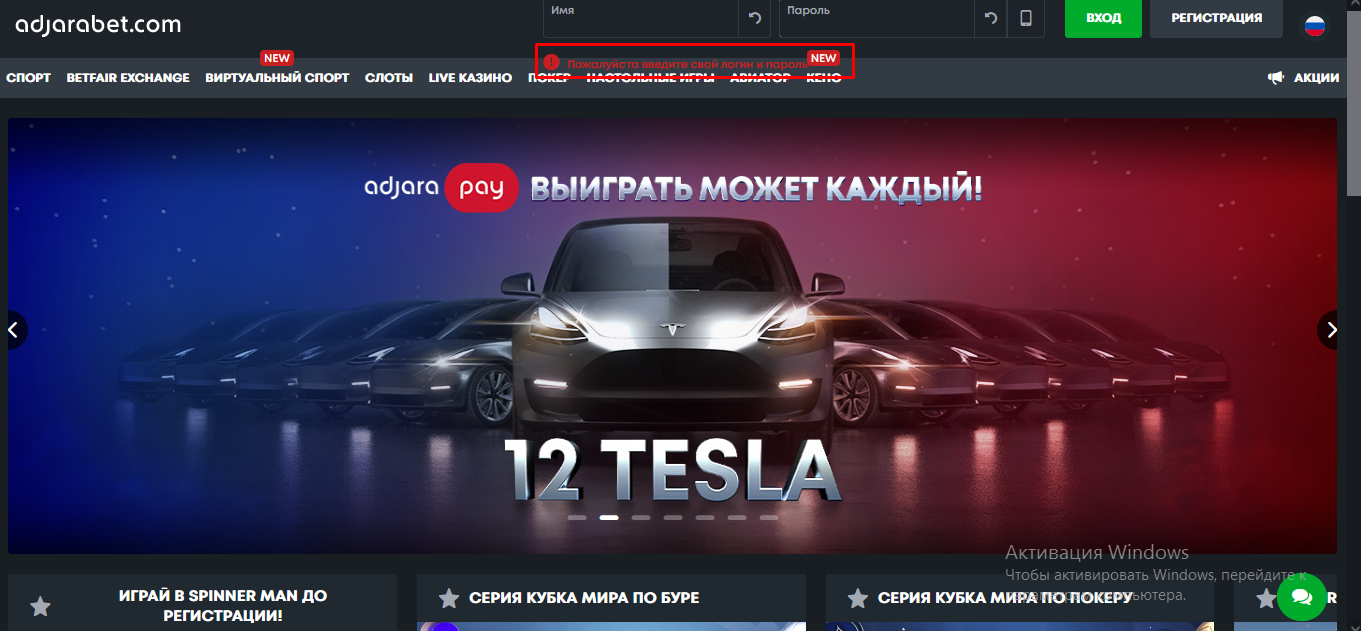Click star icon on Кубка Мира по Покеру card
Screen dimensions: 1361x631
[x=857, y=598]
